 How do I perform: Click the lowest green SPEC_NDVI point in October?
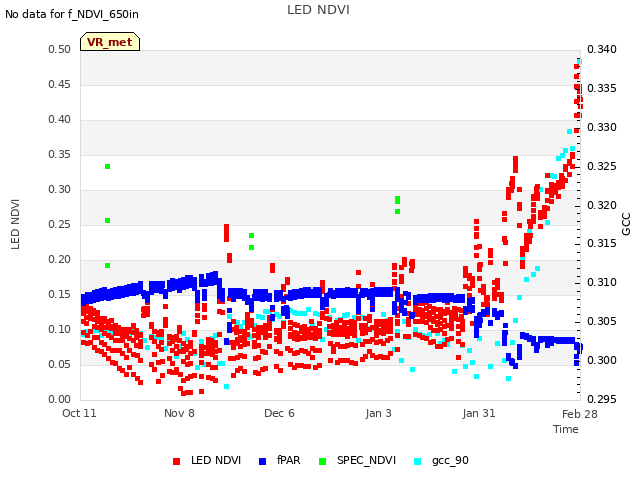coord(108,266)
